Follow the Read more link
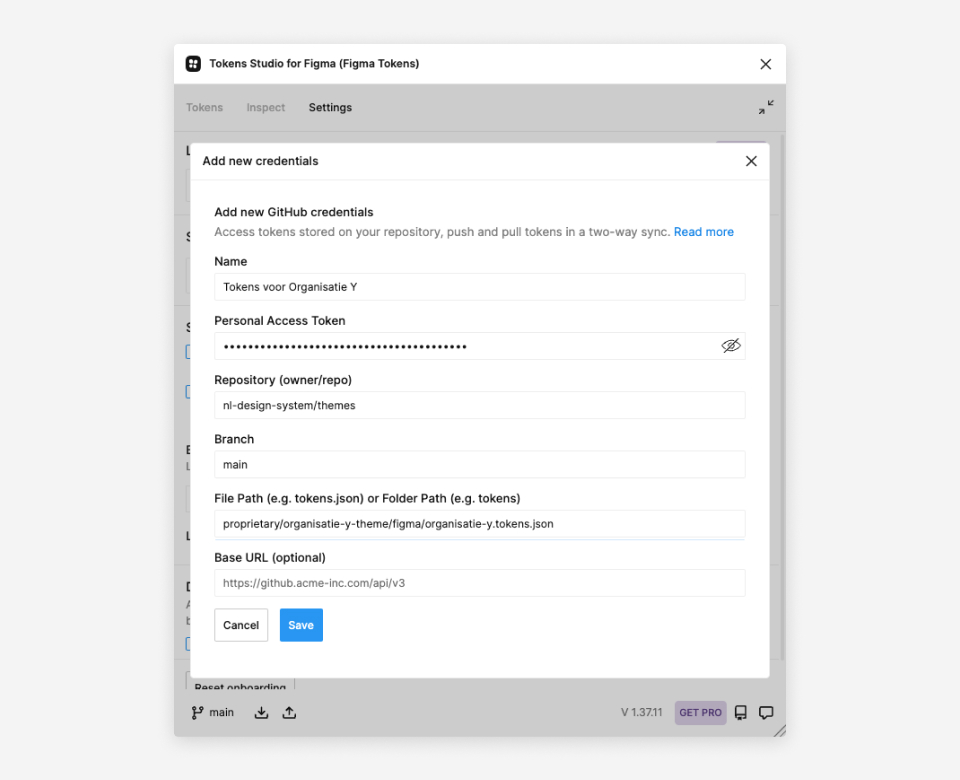Viewport: 960px width, 780px height. 703,232
